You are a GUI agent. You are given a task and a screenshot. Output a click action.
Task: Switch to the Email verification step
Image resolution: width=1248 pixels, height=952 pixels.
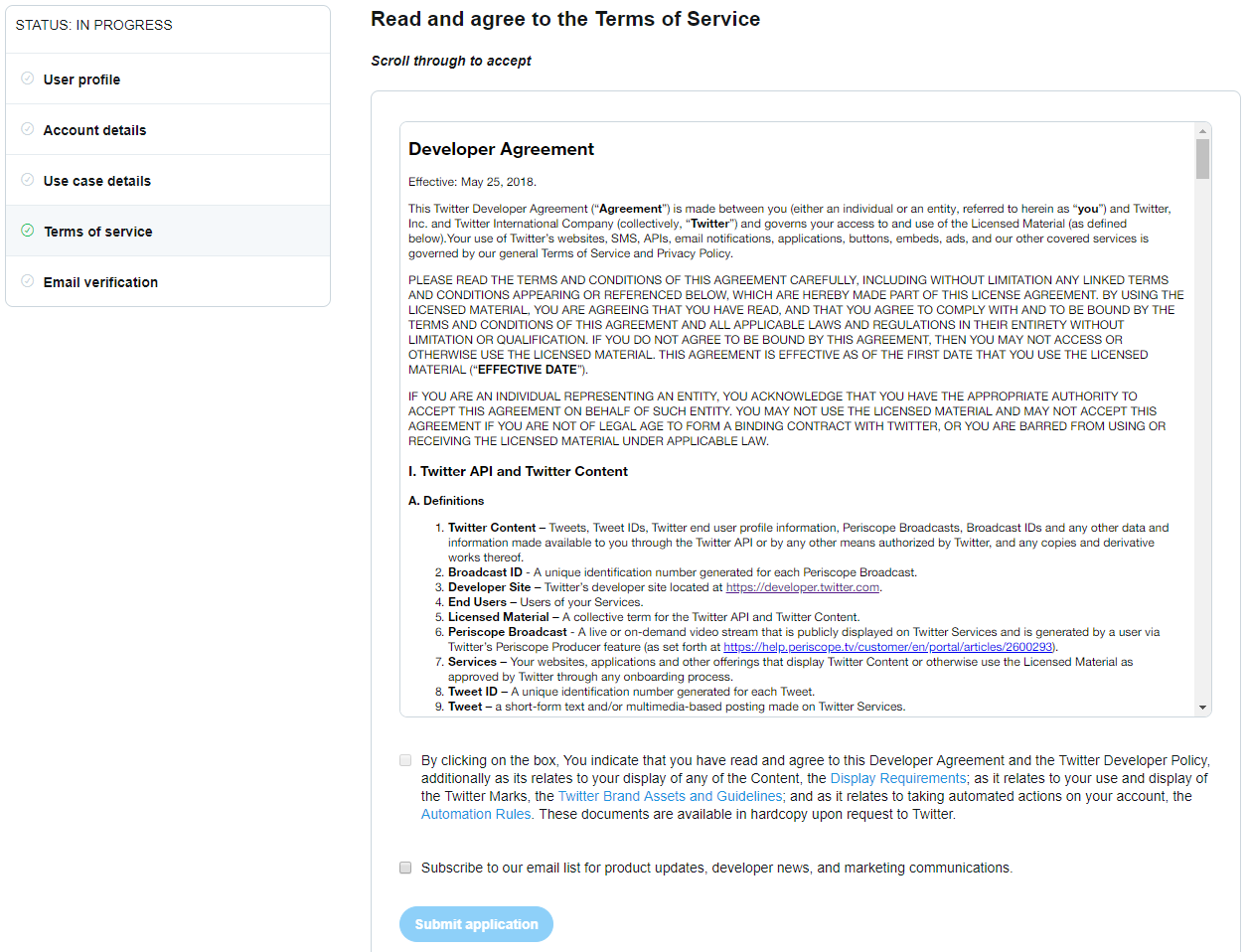pos(99,281)
